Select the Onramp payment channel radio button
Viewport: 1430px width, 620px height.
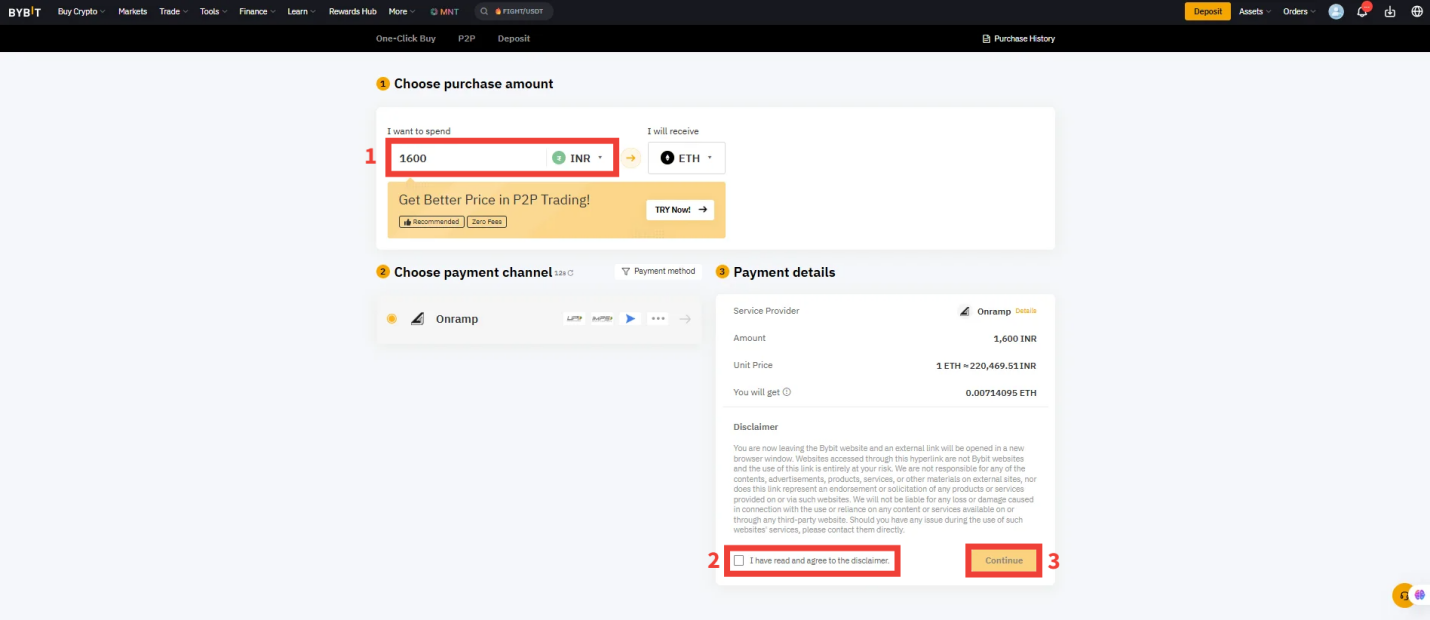click(391, 318)
